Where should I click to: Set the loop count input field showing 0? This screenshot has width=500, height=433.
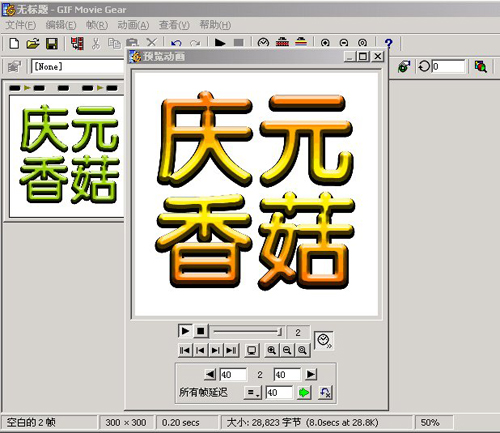(x=448, y=66)
